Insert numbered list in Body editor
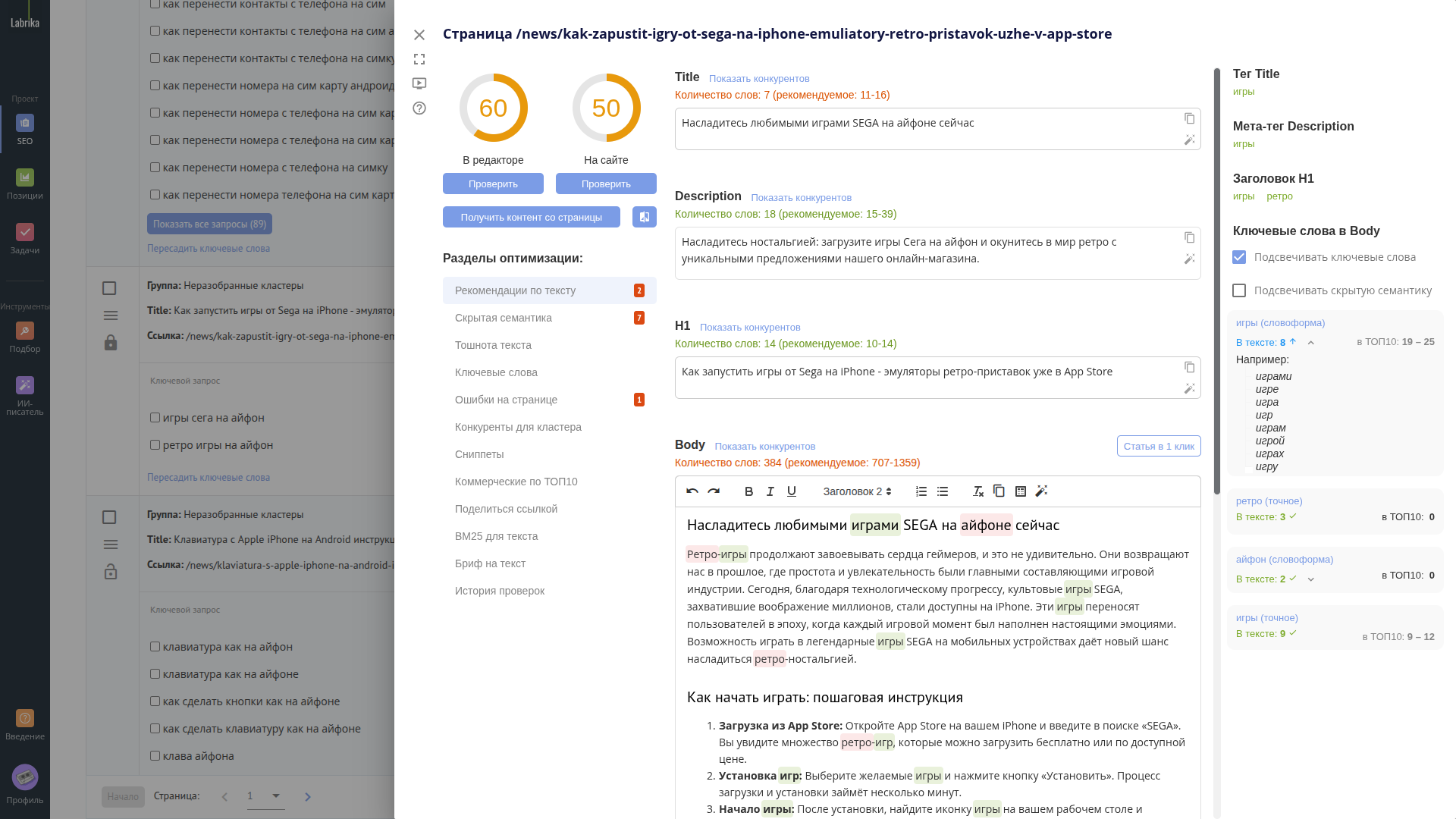Viewport: 1456px width, 819px height. [x=921, y=491]
